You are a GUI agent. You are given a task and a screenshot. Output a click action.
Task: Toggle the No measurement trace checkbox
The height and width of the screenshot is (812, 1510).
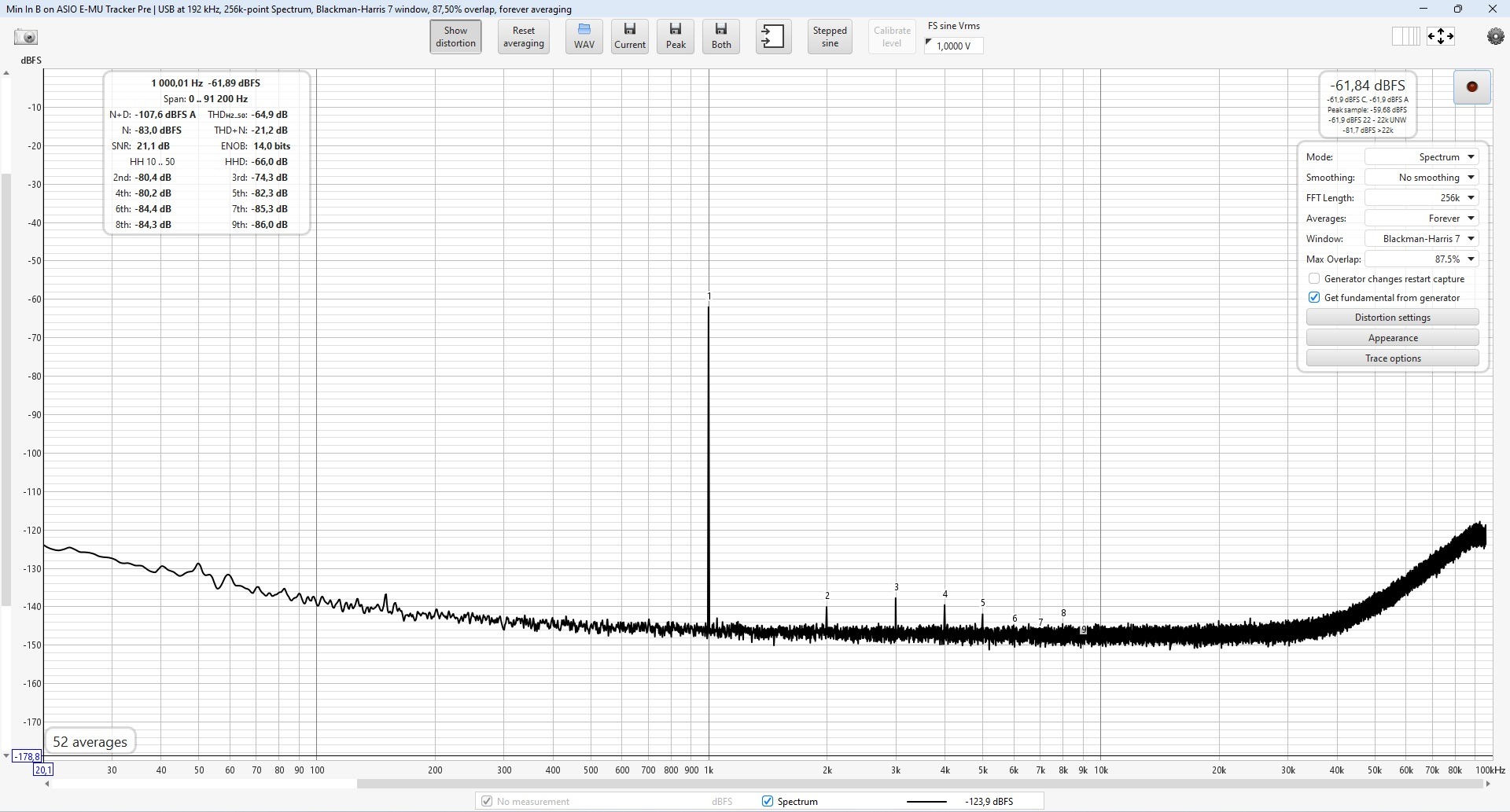487,802
